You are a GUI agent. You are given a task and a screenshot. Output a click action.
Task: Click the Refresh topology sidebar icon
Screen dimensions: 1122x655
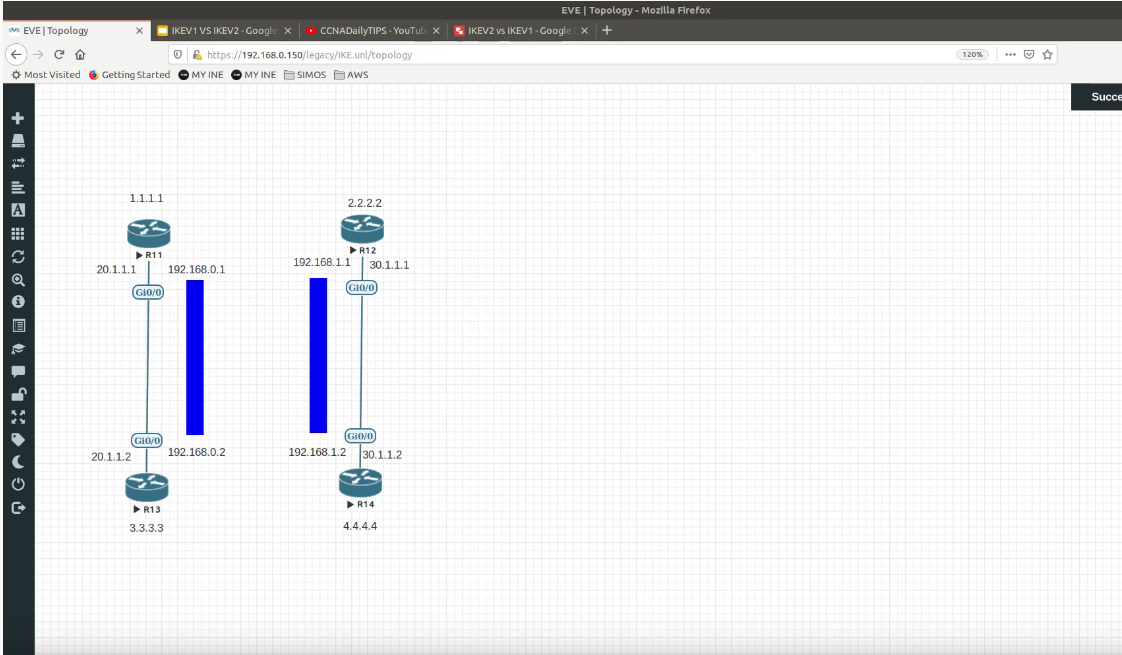18,256
